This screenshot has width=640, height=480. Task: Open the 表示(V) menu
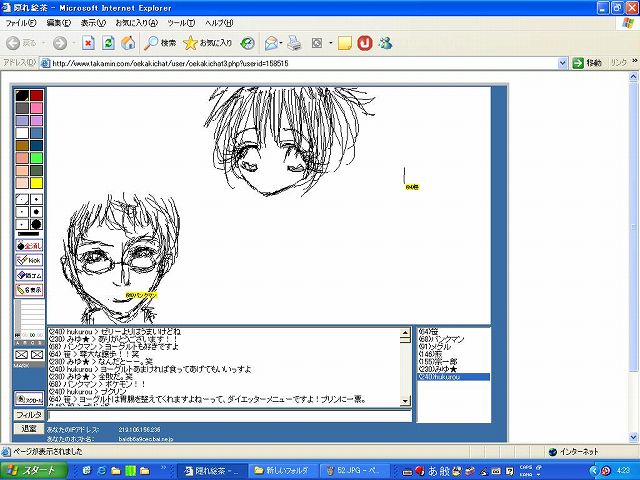coord(93,23)
